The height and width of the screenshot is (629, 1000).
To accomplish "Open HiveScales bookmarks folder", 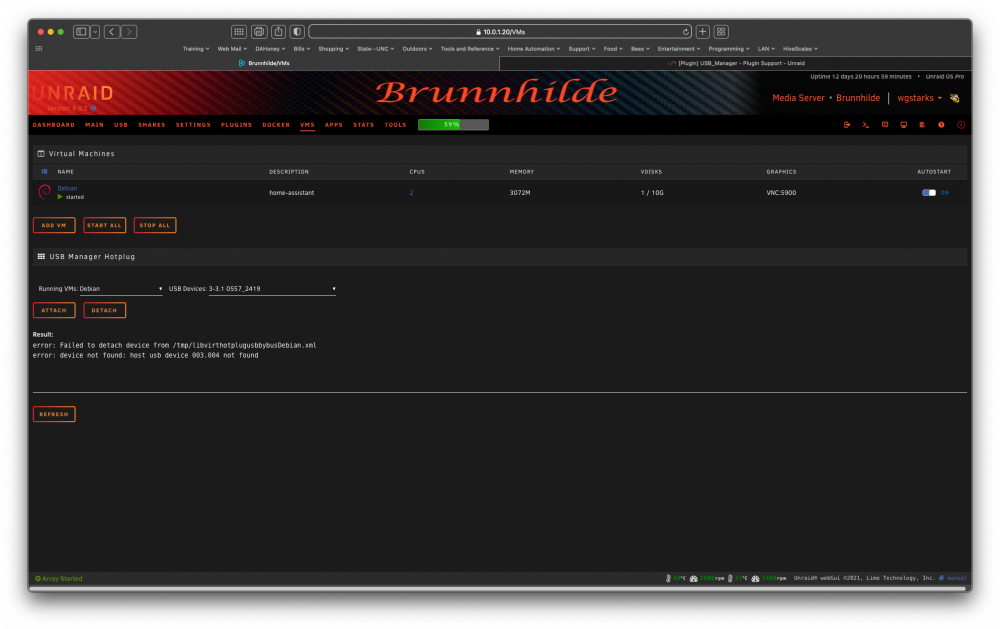I will [x=800, y=48].
